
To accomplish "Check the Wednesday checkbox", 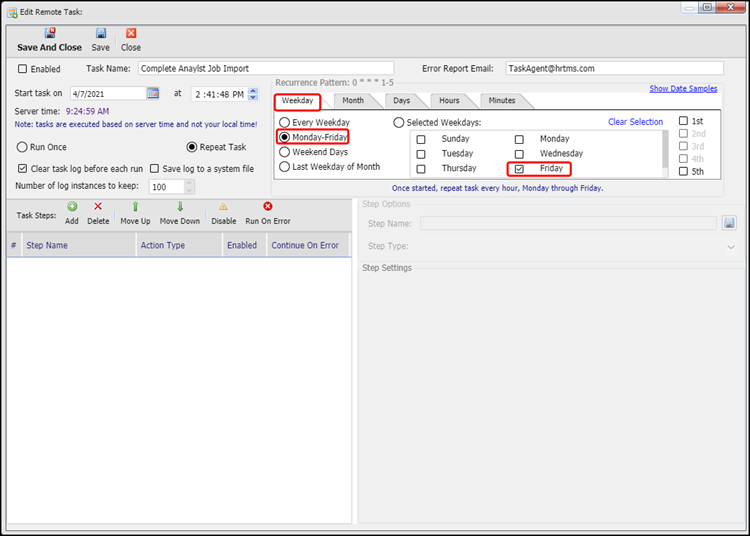I will pos(519,154).
